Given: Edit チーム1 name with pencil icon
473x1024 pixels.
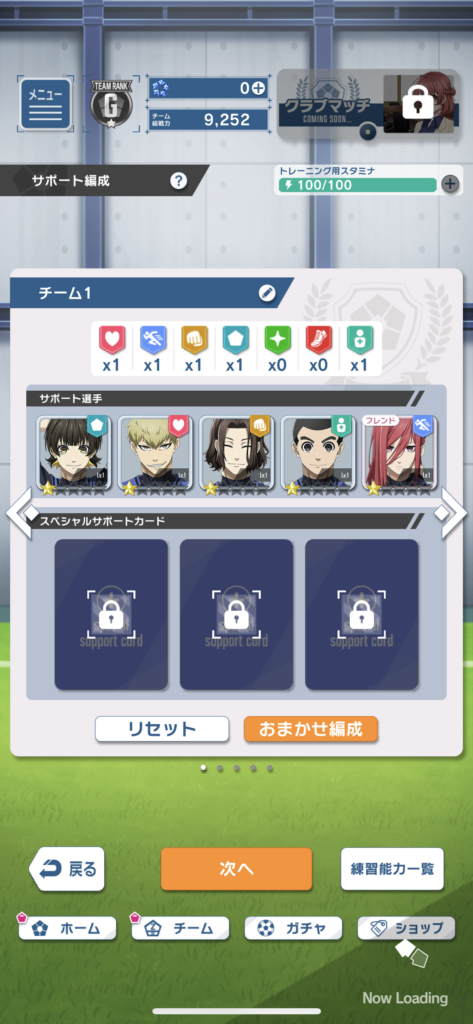Looking at the screenshot, I should point(267,293).
